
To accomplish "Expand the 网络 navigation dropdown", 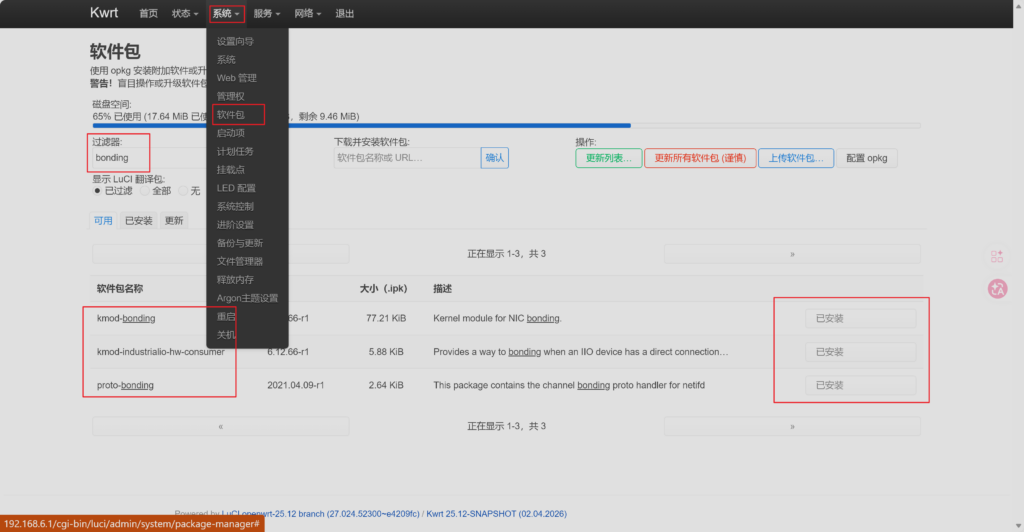I will coord(307,14).
